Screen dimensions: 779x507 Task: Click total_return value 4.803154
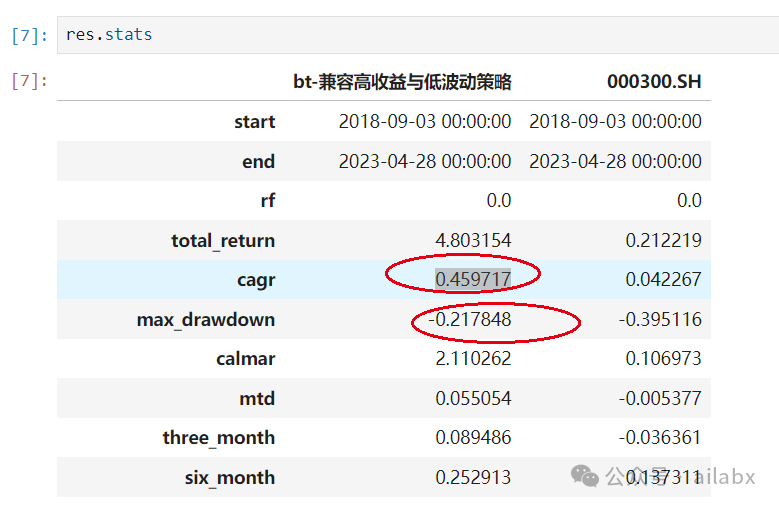(x=473, y=240)
